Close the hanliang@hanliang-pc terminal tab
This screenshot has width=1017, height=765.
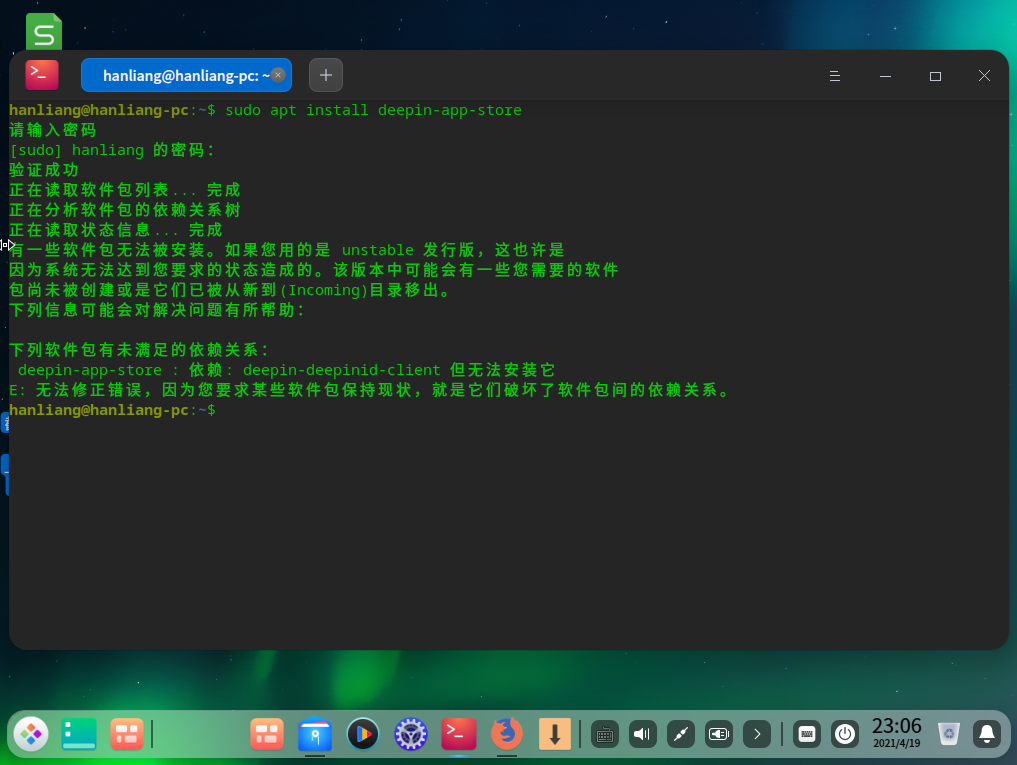click(278, 75)
